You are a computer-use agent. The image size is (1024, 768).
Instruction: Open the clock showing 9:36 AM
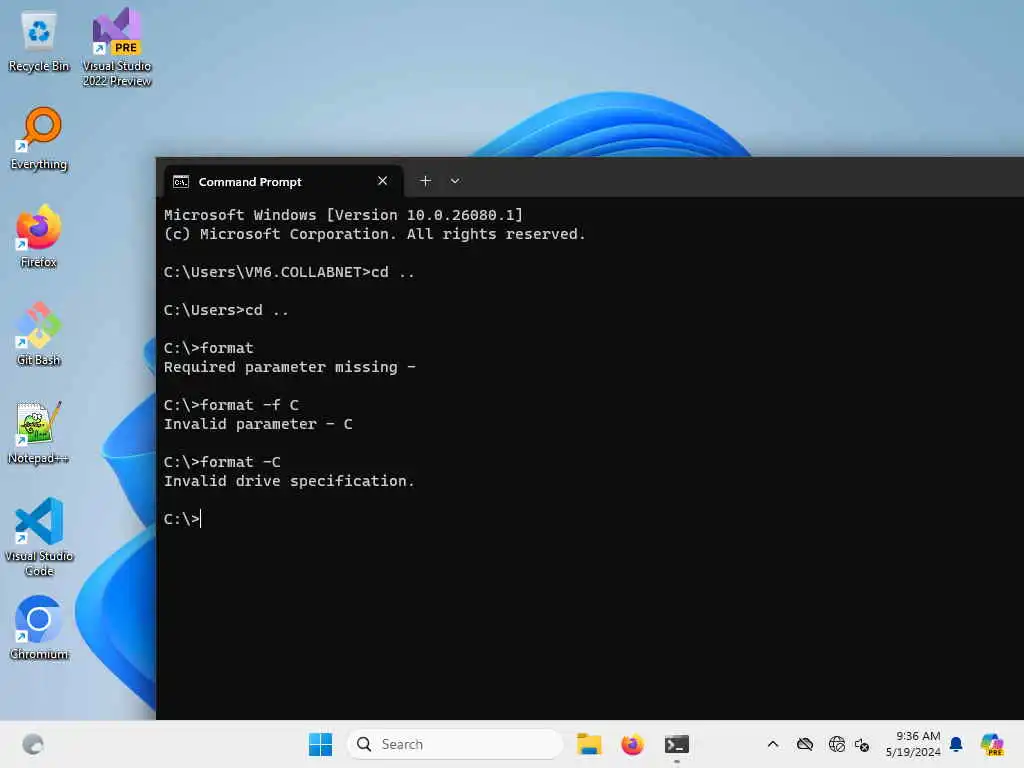[913, 744]
